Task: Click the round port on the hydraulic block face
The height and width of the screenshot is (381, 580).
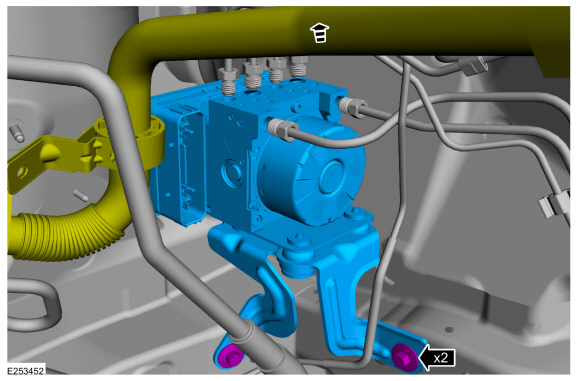Action: (232, 172)
